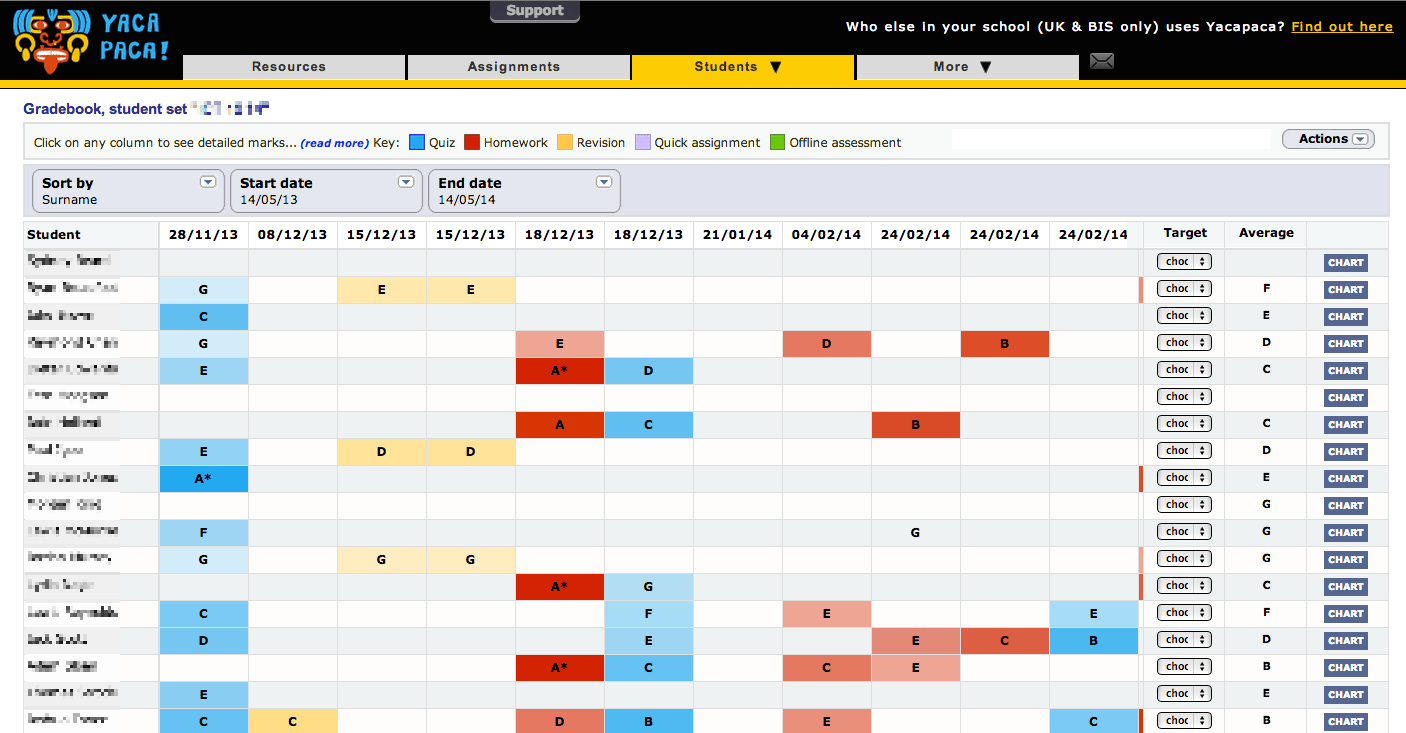Screen dimensions: 1406x733
Task: Click the search field next to Actions
Action: point(1110,142)
